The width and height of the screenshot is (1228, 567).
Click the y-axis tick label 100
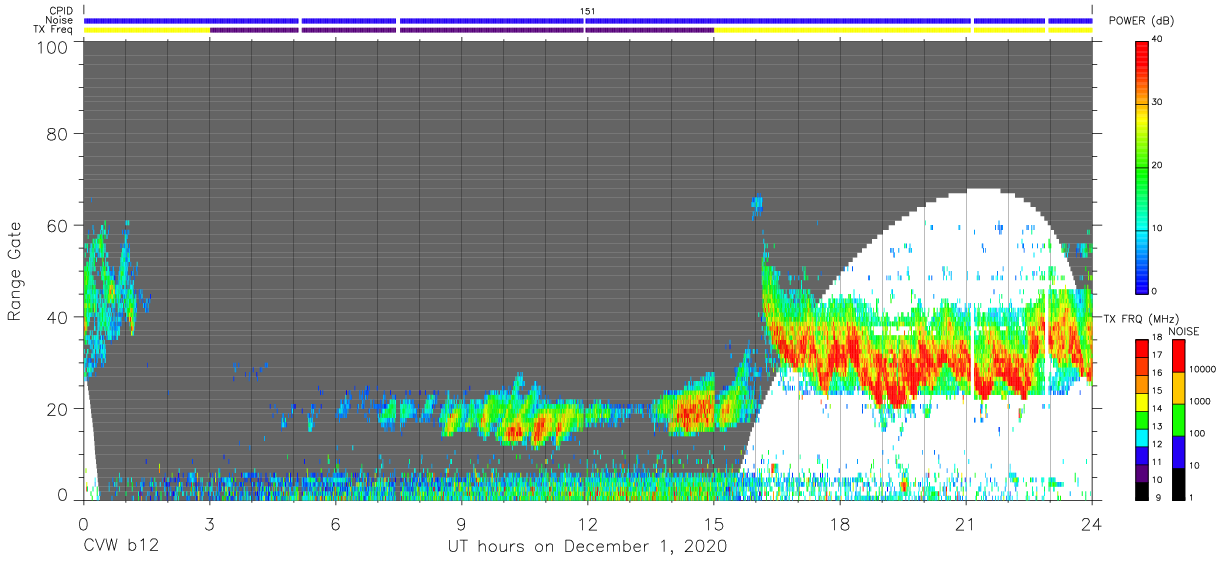point(53,47)
